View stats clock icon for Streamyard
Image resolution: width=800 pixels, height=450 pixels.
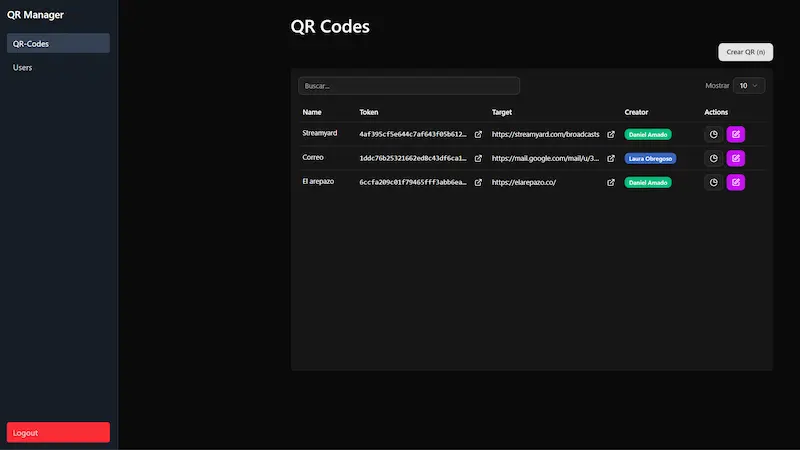[714, 134]
